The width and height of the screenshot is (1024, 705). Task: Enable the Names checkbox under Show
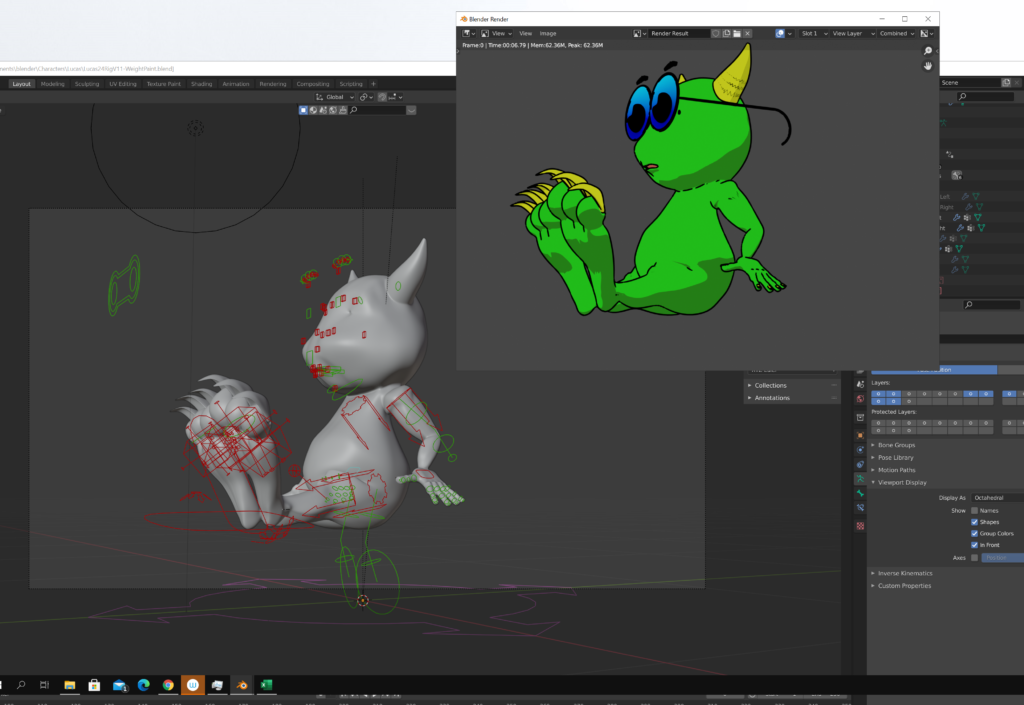click(x=975, y=510)
